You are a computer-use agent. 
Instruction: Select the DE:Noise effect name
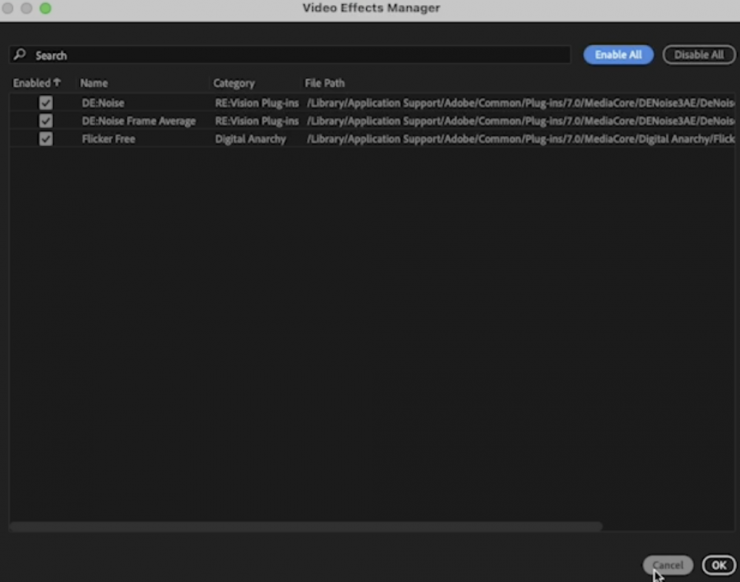(103, 103)
